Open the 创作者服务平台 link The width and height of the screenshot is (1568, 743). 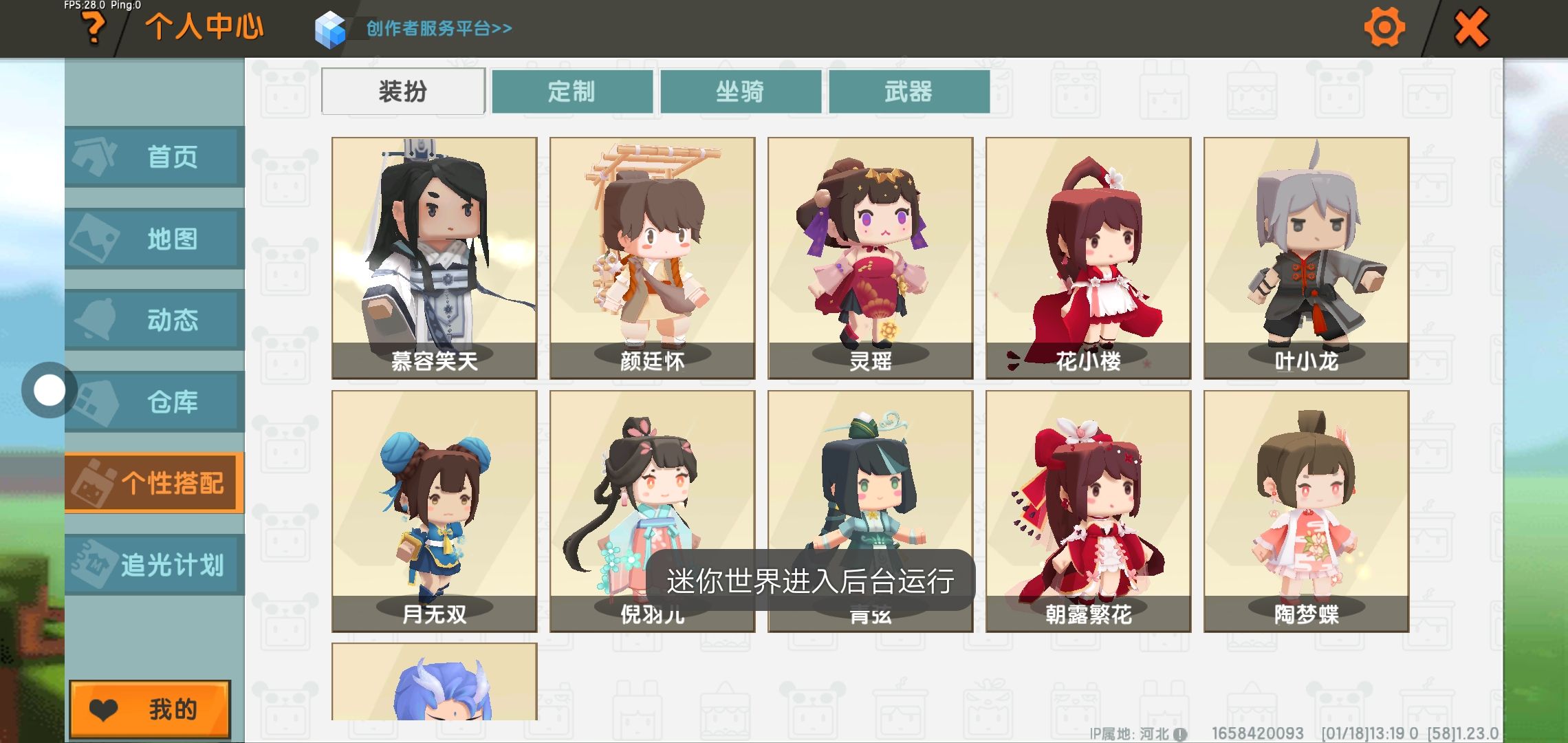pos(439,28)
